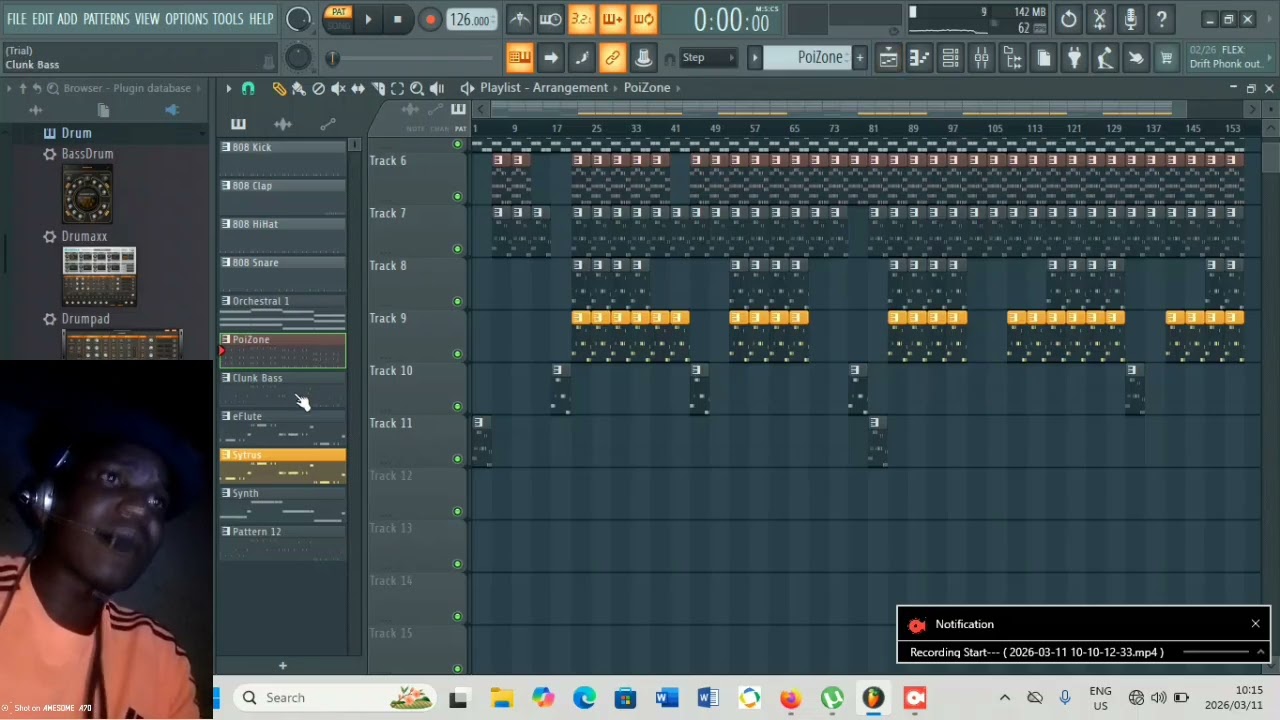Mute Track 9 with its green LED
1280x720 pixels.
point(458,354)
